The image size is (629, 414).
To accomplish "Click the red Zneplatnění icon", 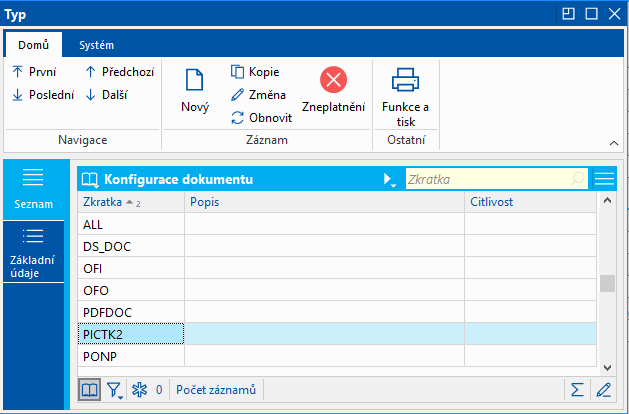I will tap(333, 80).
